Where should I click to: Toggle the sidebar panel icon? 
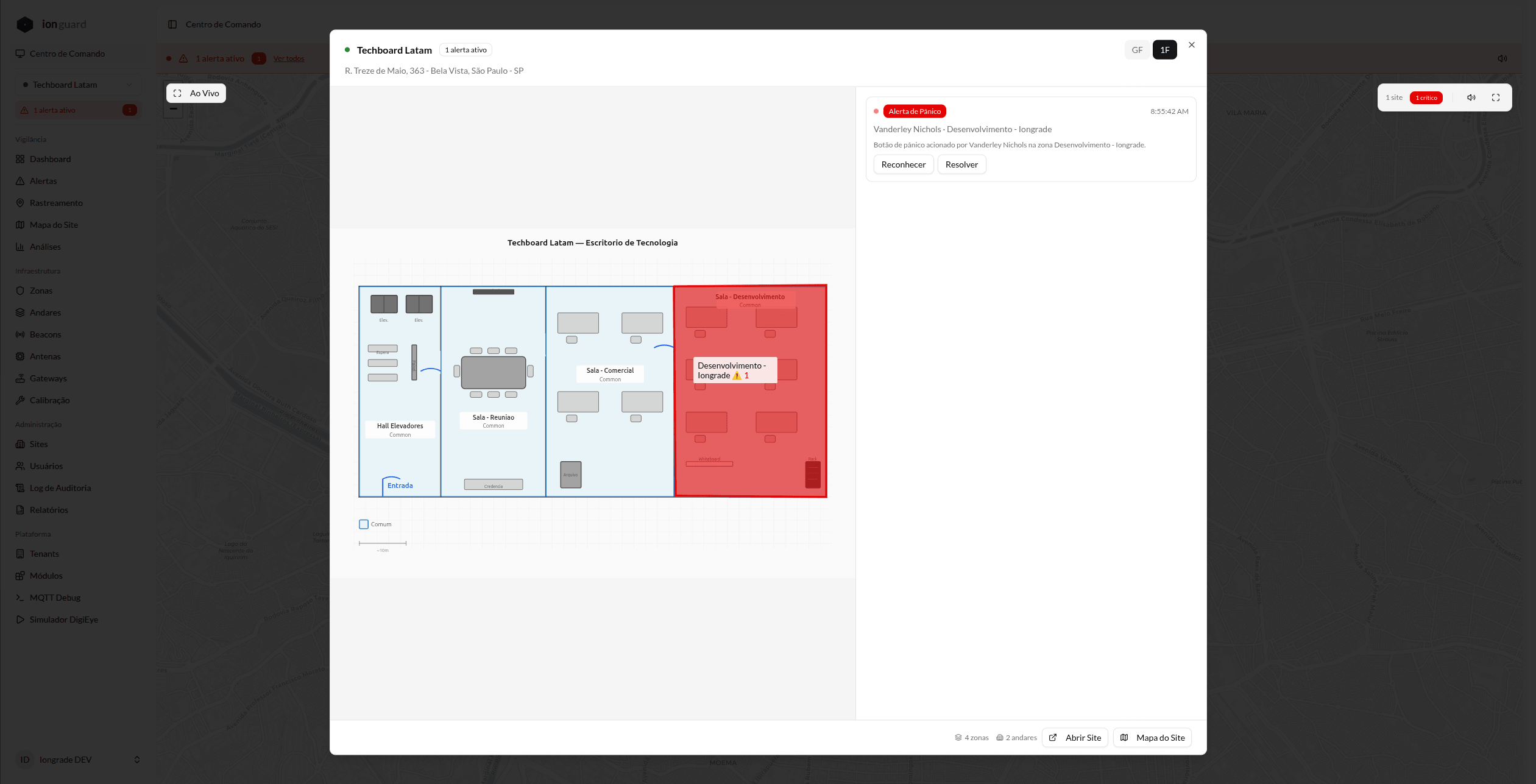172,24
